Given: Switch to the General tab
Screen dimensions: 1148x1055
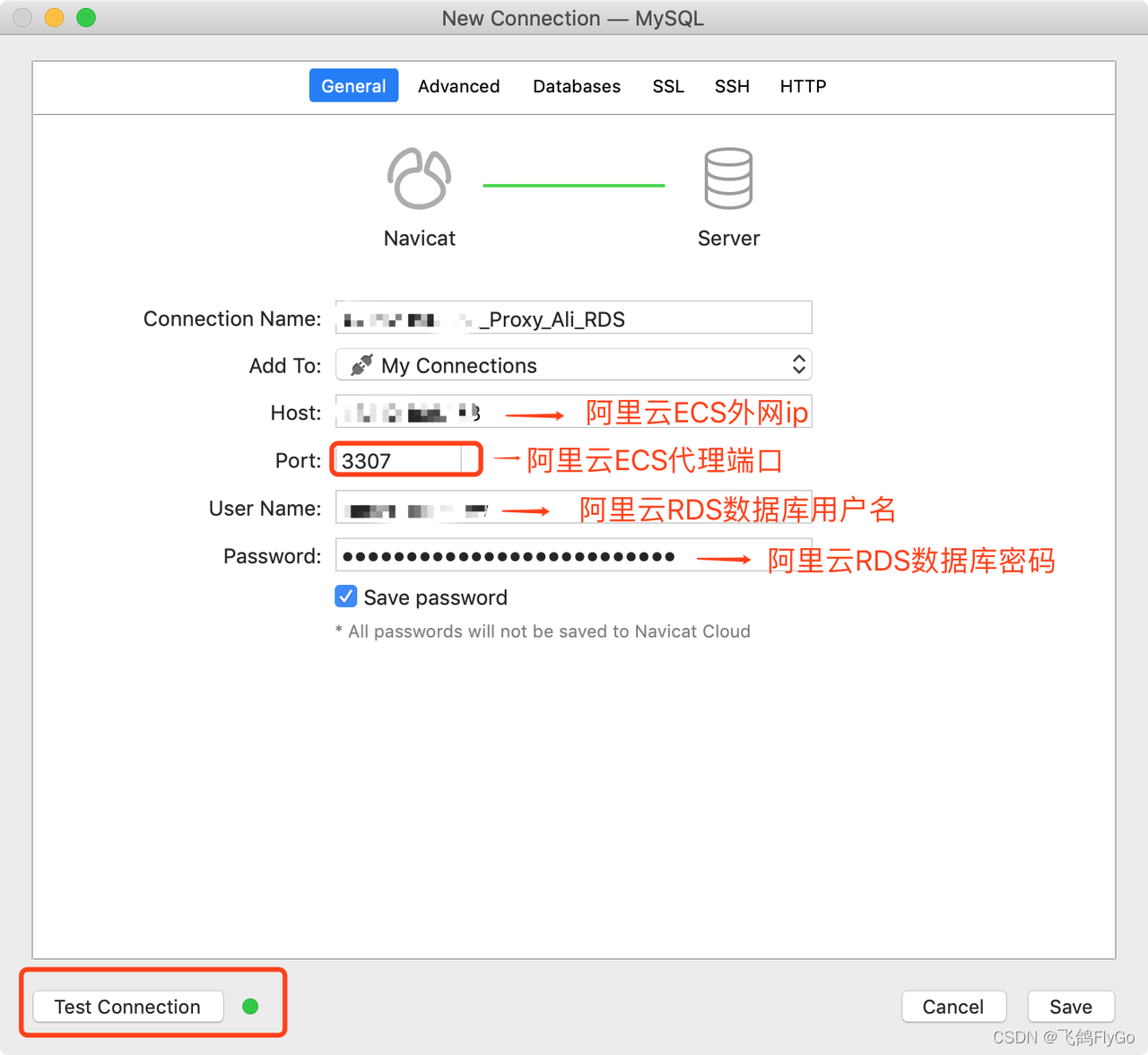Looking at the screenshot, I should click(x=353, y=86).
